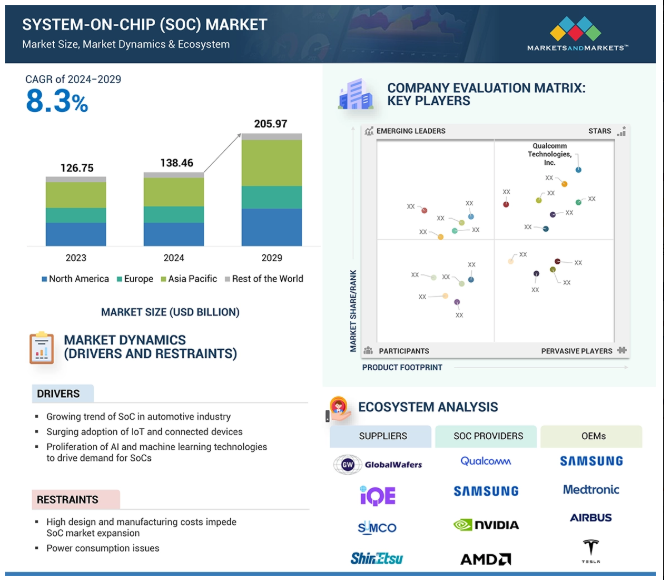
Task: Click the Asia Pacific legend swatch
Action: (x=163, y=279)
